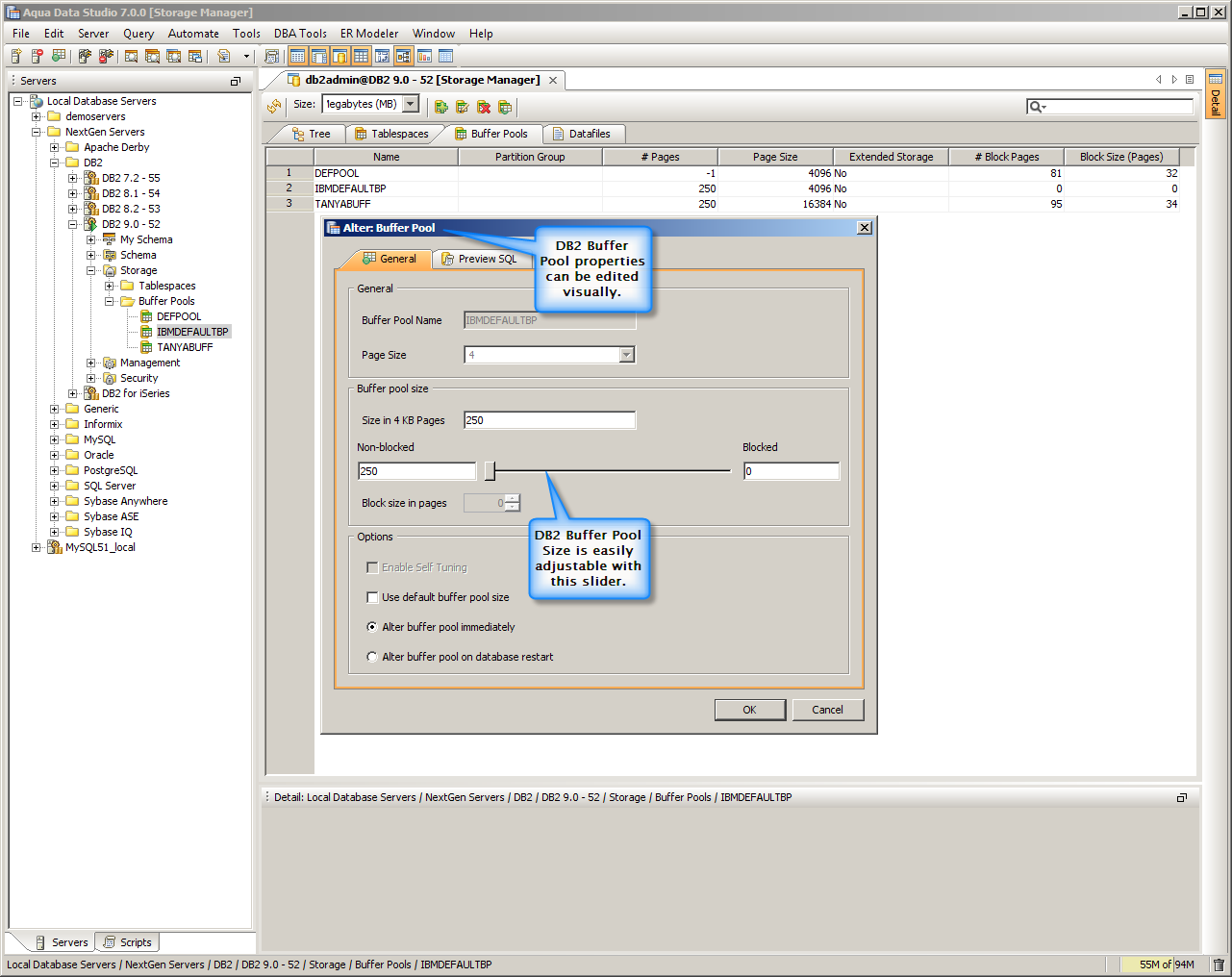The image size is (1232, 977).
Task: Click the unregister server icon with red mark
Action: pos(38,56)
